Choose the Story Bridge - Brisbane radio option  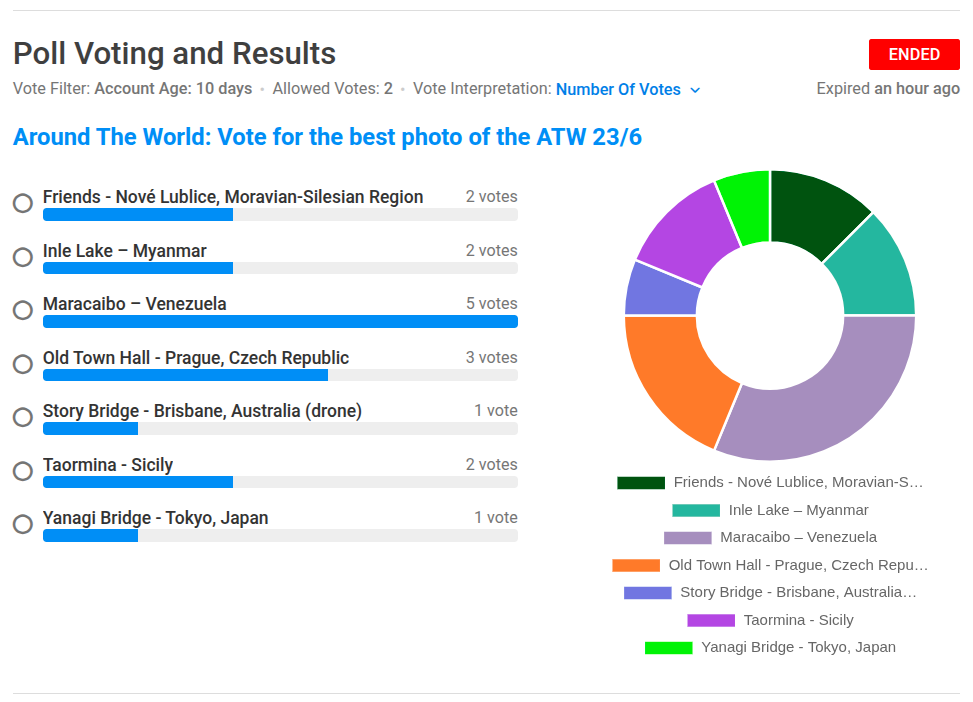23,417
